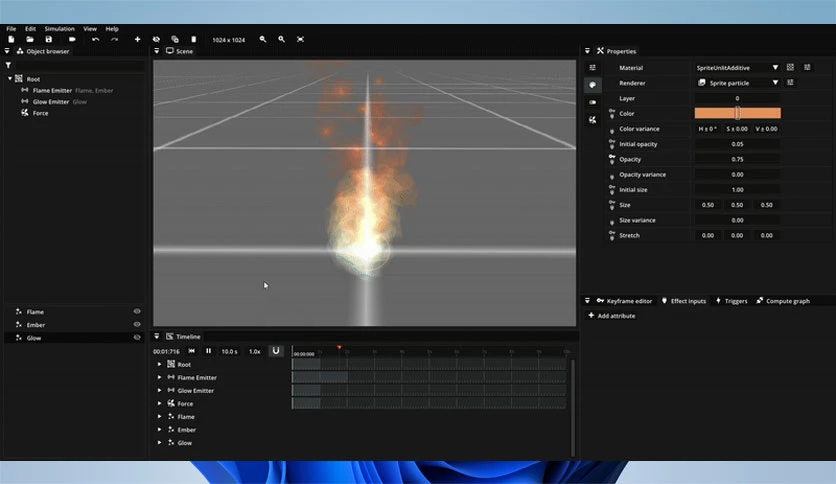Screen dimensions: 836x484
Task: Expand the Force row in Timeline
Action: (x=159, y=404)
